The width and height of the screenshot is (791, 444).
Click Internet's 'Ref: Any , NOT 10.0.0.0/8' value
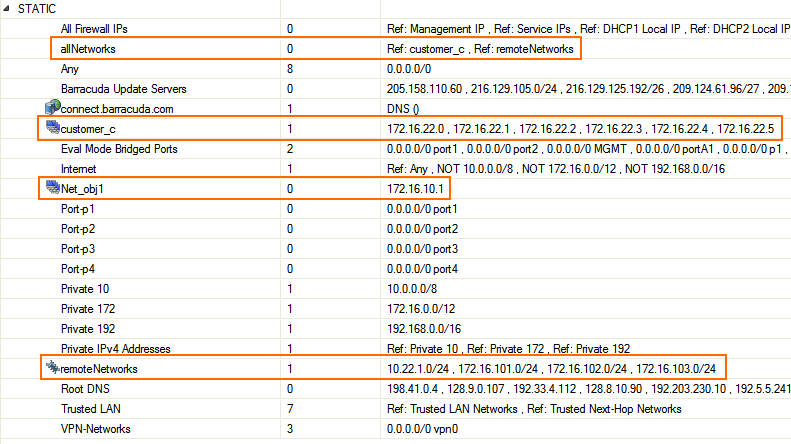point(556,169)
